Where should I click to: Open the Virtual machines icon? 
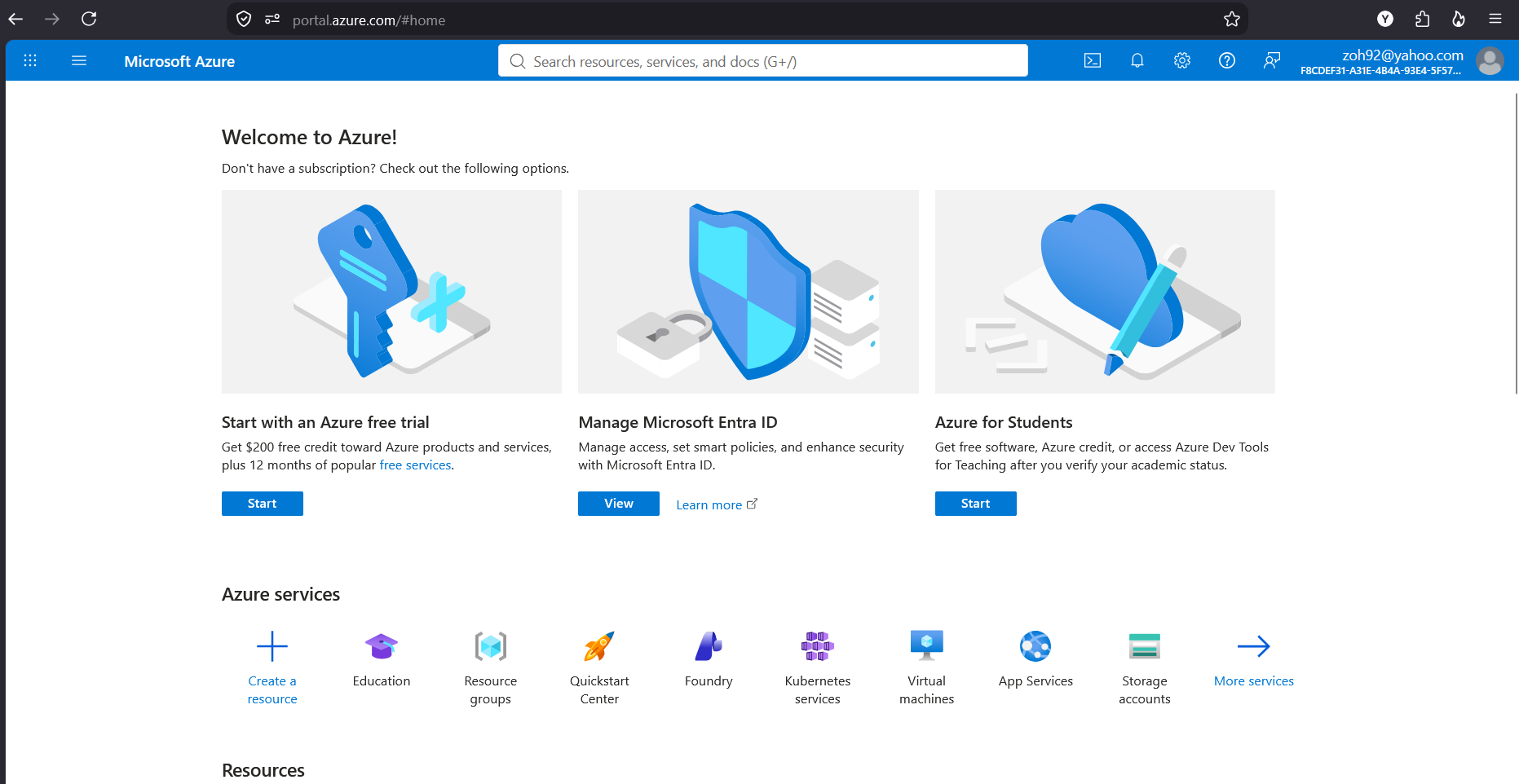927,645
